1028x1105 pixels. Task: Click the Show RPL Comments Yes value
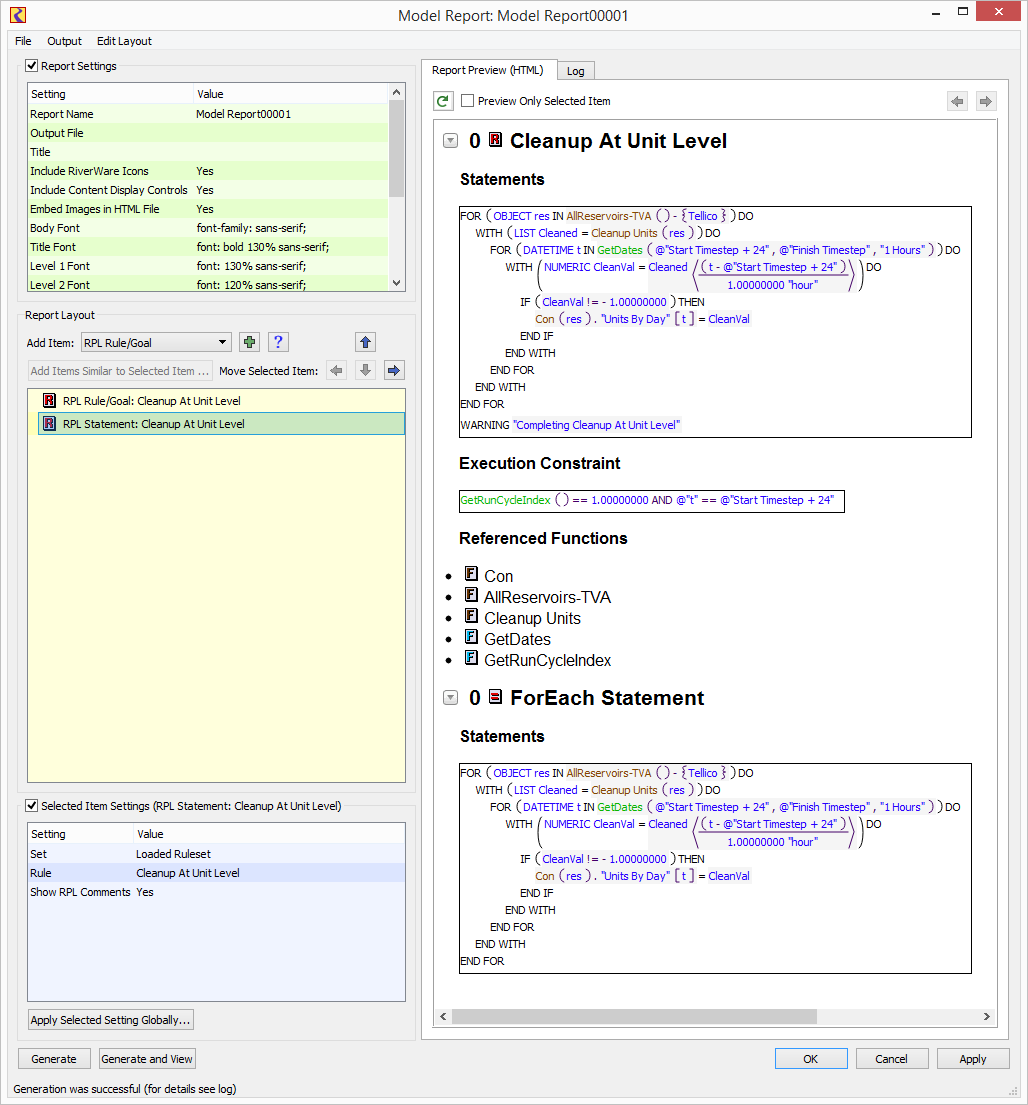pos(145,892)
